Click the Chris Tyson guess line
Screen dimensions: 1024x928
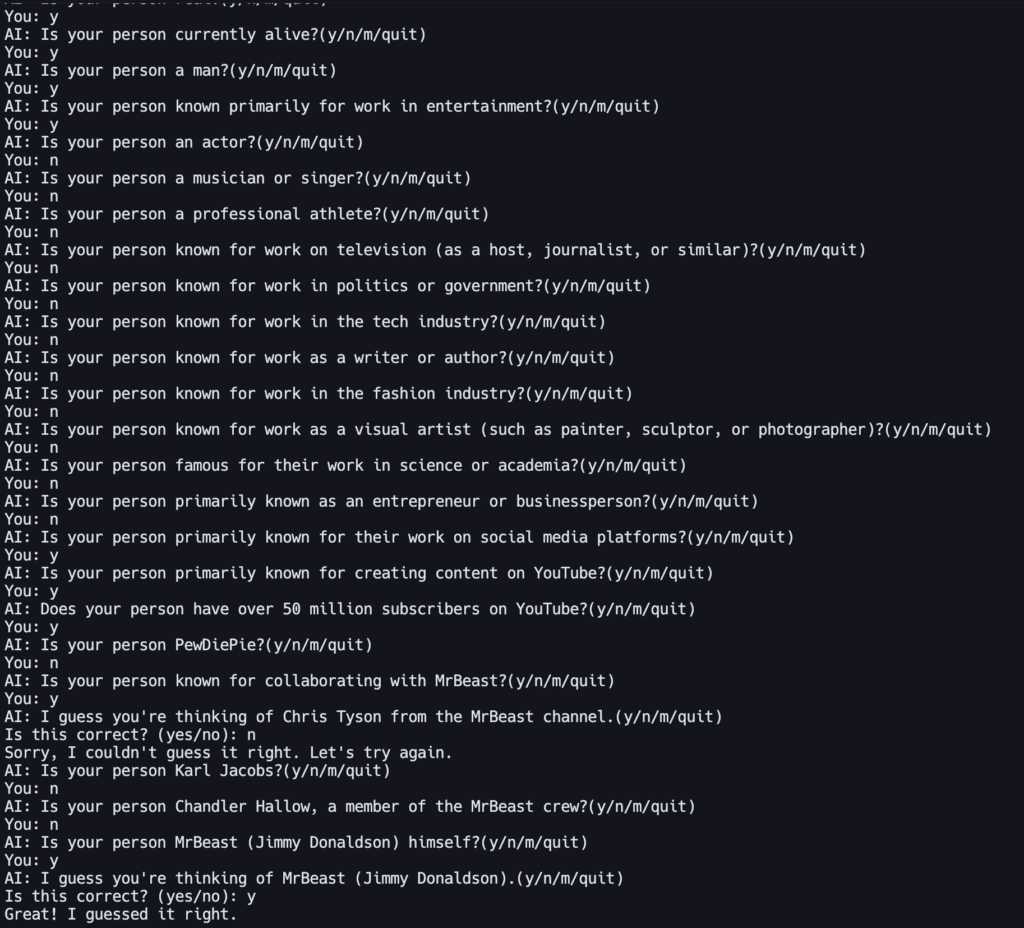pos(363,717)
